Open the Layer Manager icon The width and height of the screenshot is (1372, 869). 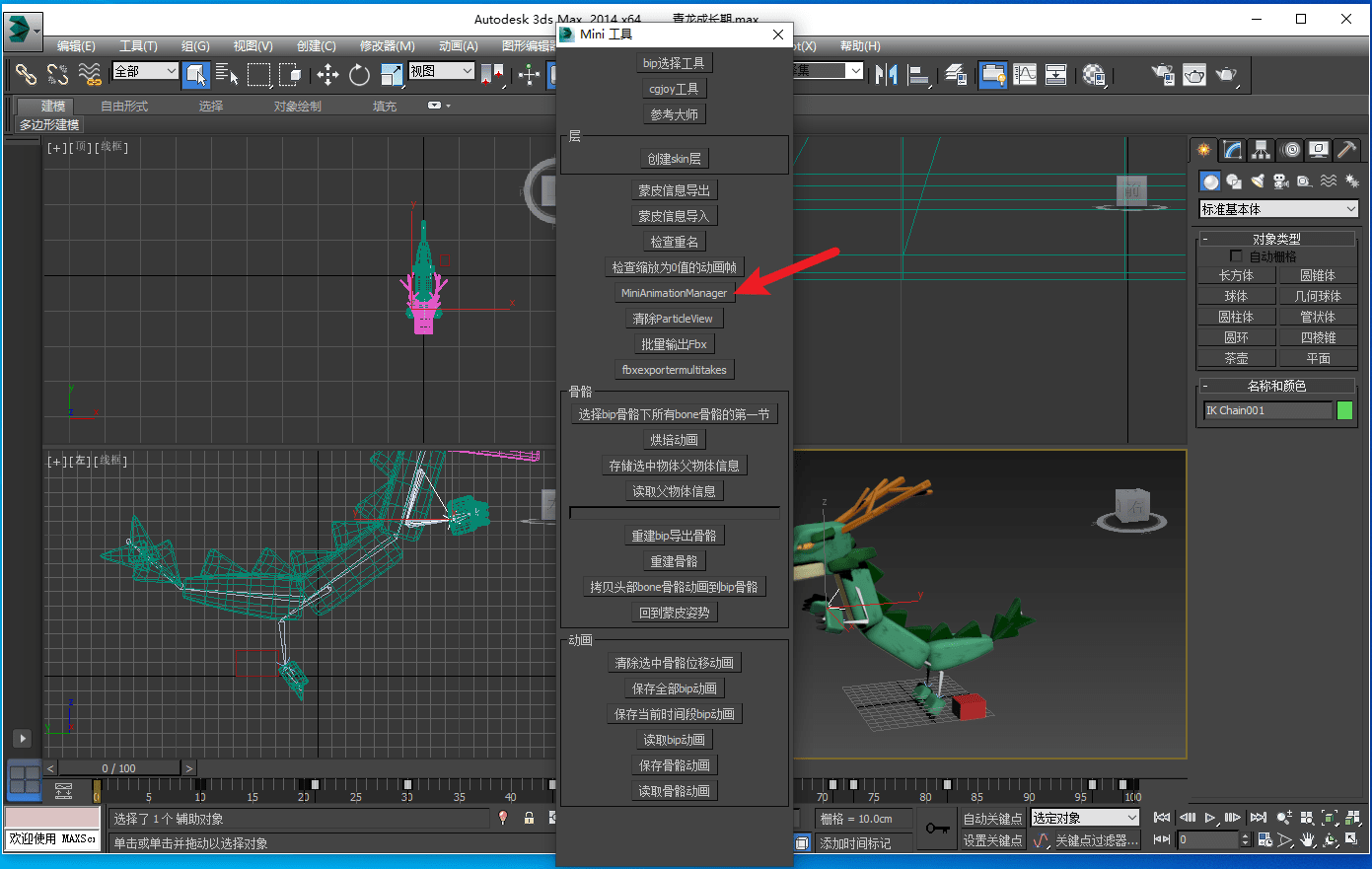956,74
